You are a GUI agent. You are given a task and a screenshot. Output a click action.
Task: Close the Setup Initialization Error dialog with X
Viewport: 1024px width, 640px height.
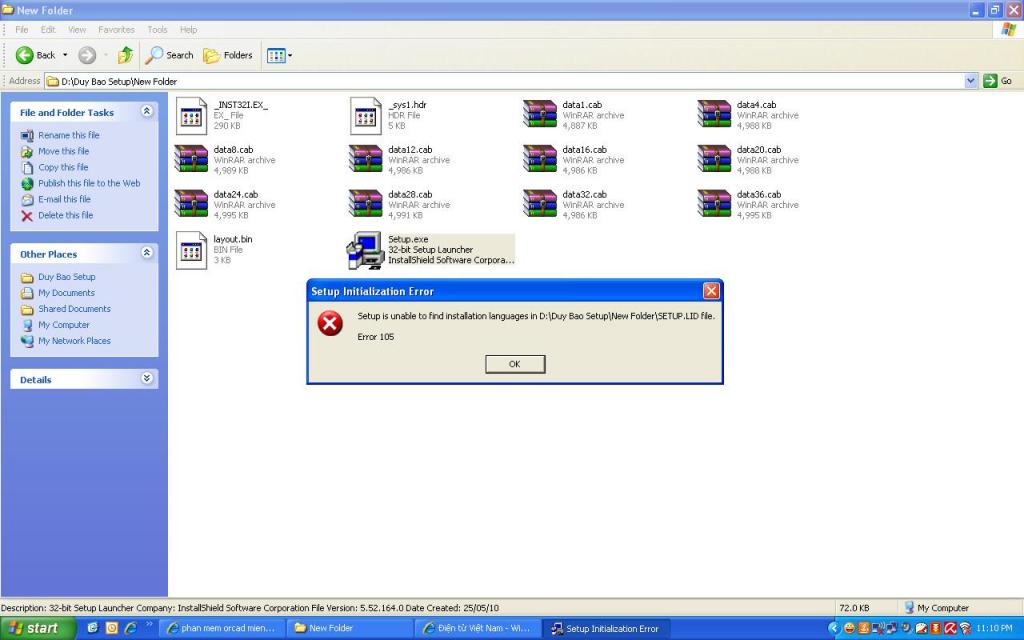pyautogui.click(x=711, y=291)
